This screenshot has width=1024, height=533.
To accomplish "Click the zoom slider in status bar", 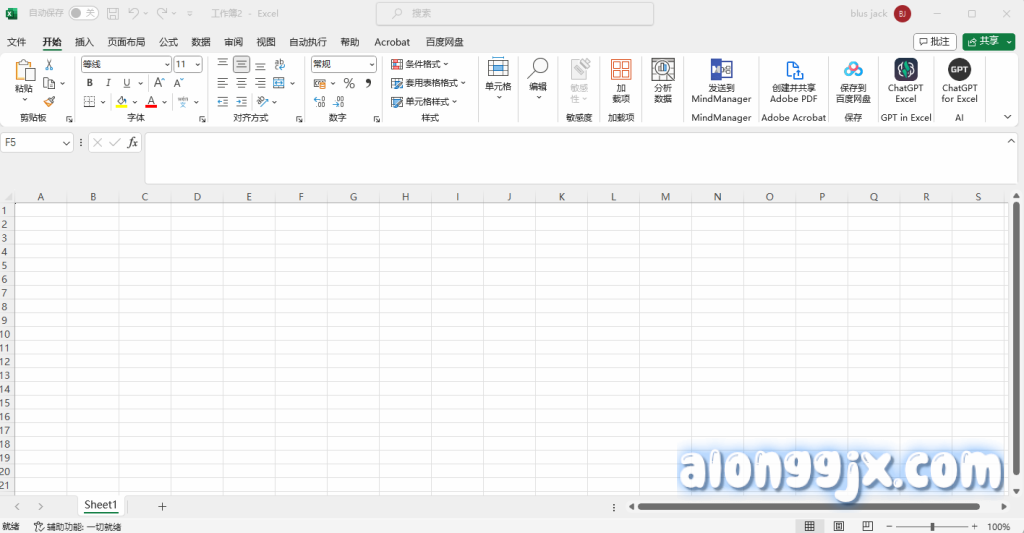I will tap(932, 526).
